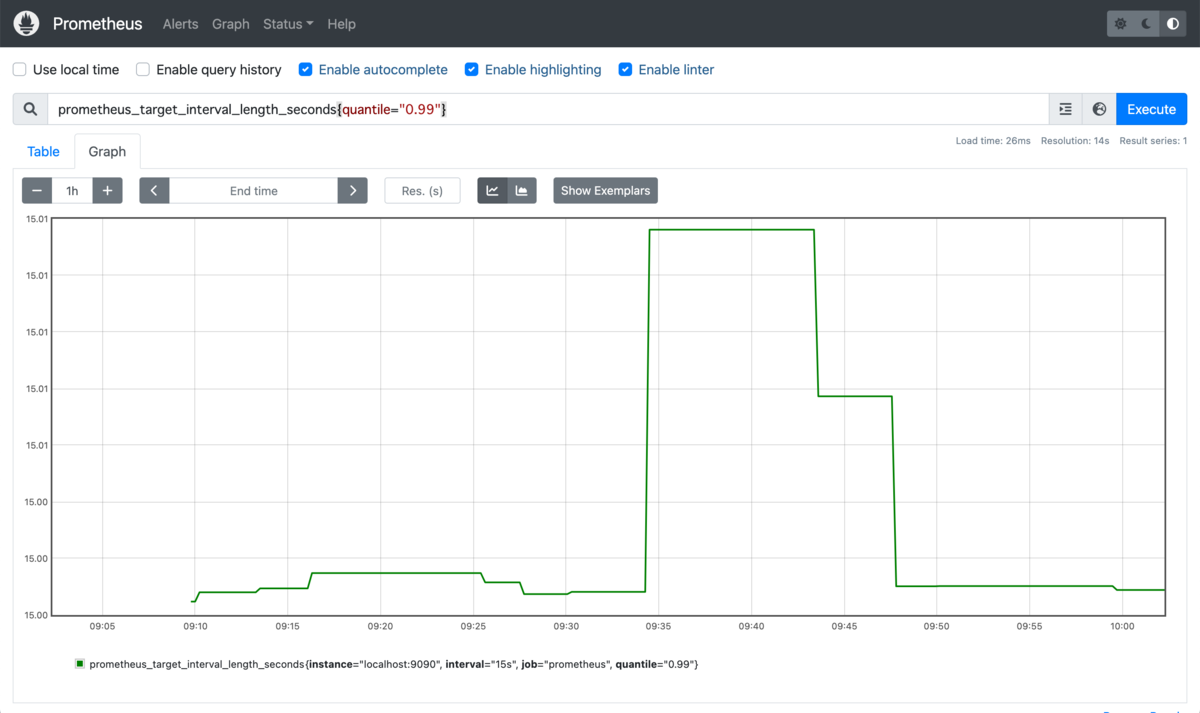Viewport: 1200px width, 713px height.
Task: Click the Res. (s) resolution field
Action: pyautogui.click(x=422, y=190)
